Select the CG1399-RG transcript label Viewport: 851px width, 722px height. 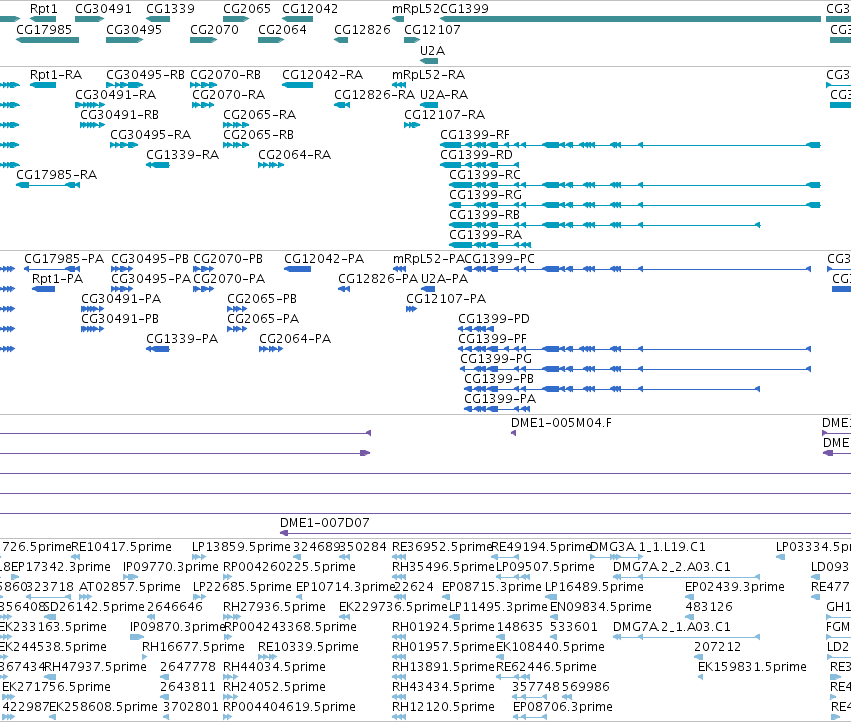pos(485,195)
